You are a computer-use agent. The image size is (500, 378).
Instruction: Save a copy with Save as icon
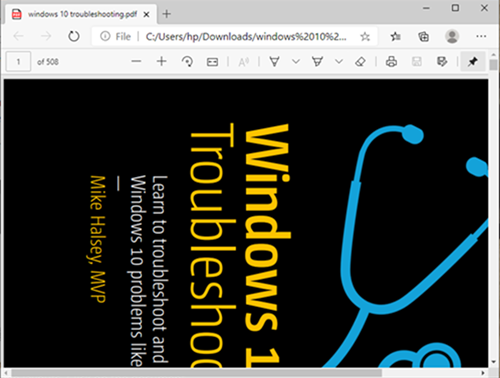coord(442,62)
